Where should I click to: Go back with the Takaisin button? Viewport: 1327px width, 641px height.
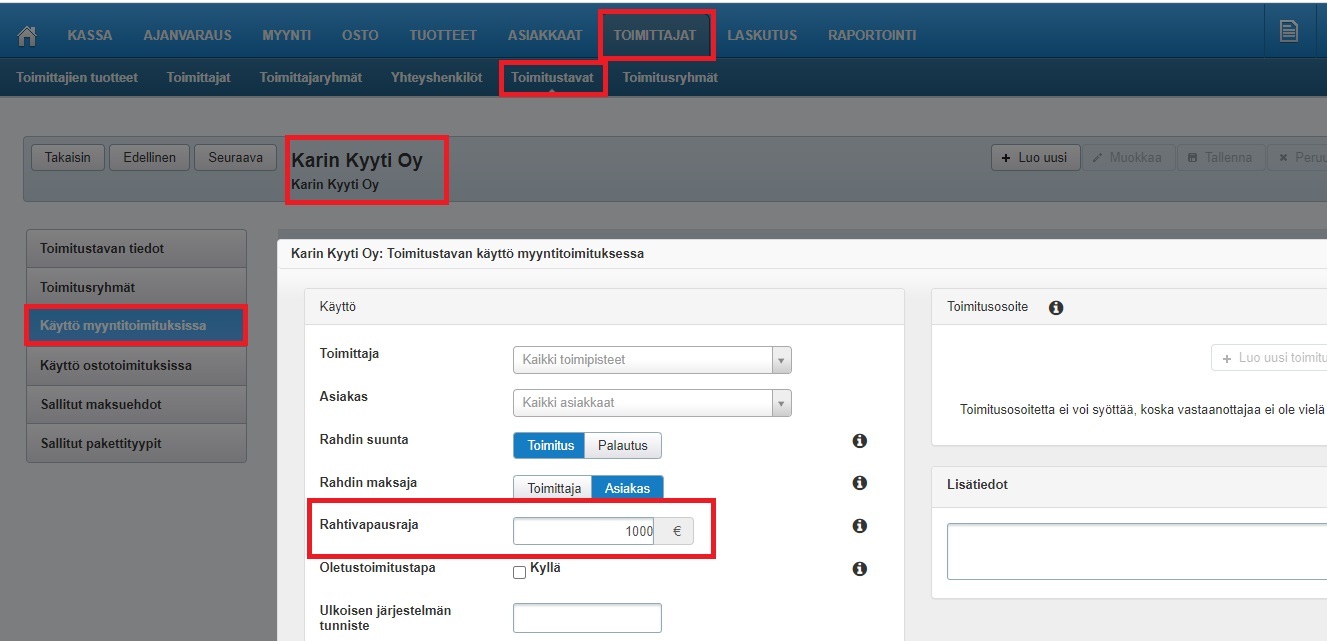pyautogui.click(x=68, y=158)
